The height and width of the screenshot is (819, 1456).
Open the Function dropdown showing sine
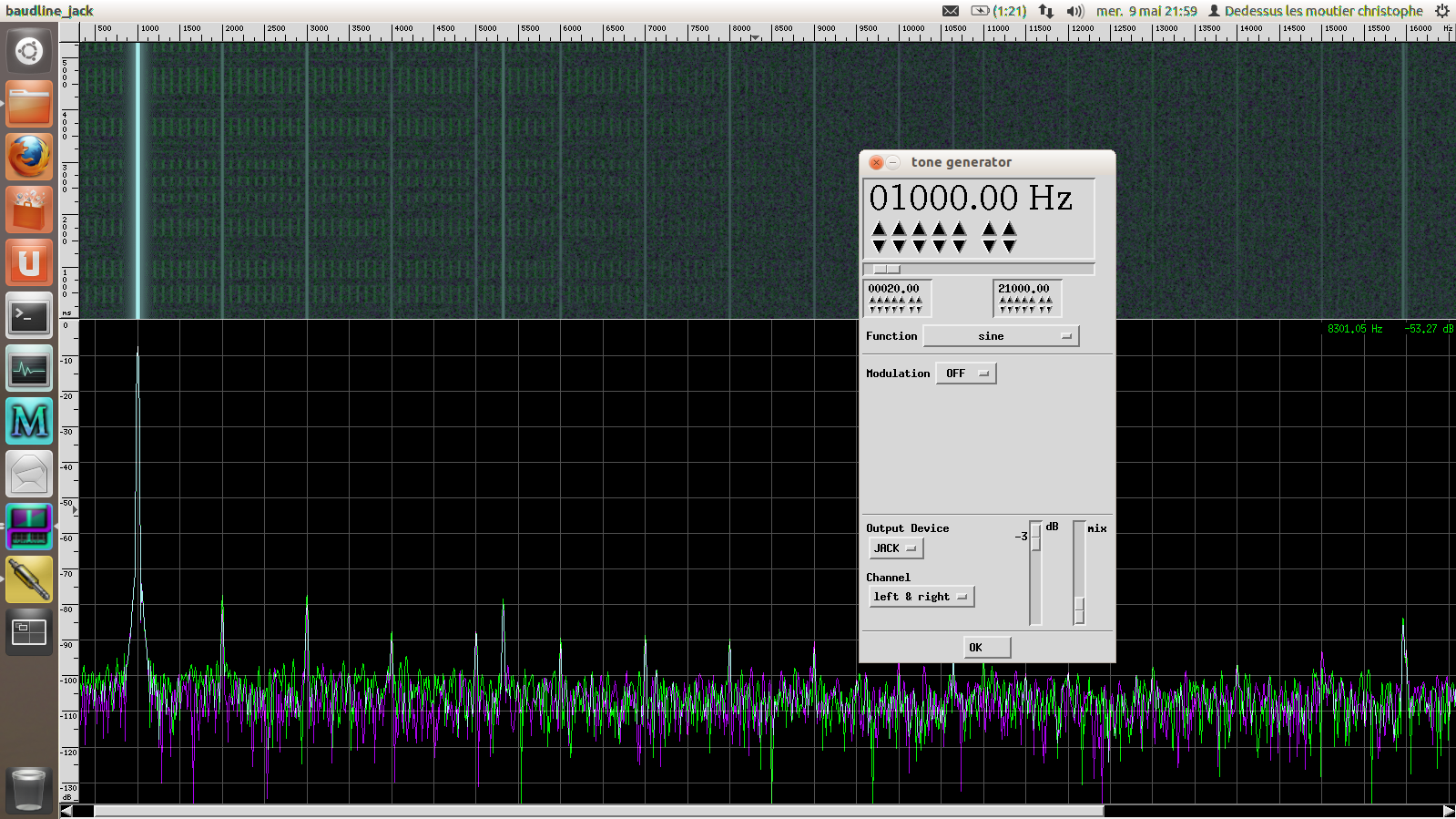(x=1001, y=336)
